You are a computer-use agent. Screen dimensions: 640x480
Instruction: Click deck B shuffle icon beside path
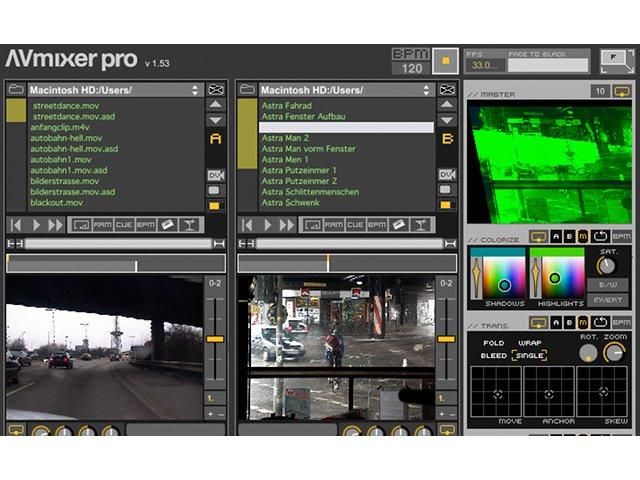pos(447,89)
